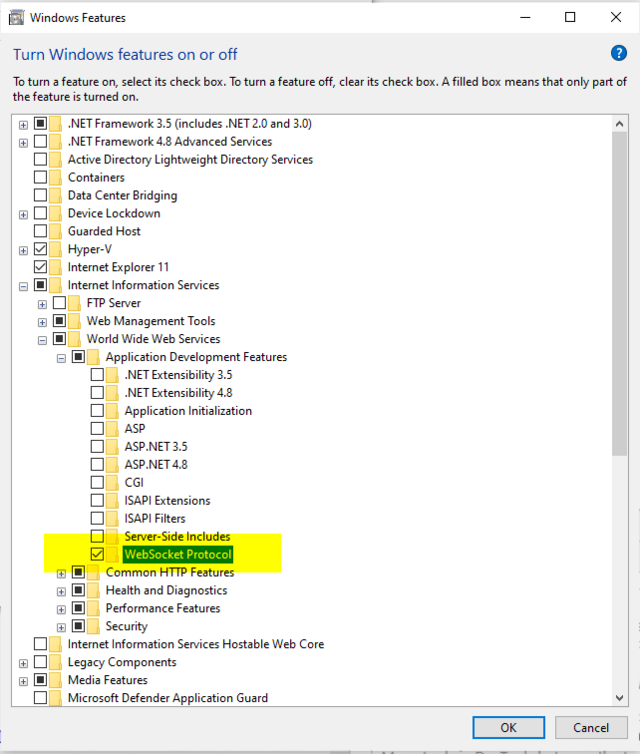
Task: Click the scrollbar down arrow
Action: pyautogui.click(x=619, y=698)
